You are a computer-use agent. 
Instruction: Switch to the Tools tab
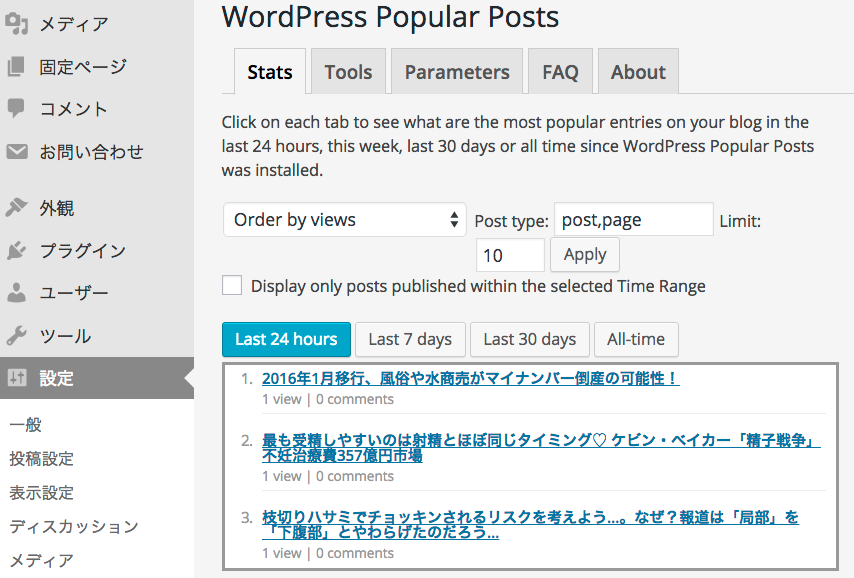click(349, 72)
